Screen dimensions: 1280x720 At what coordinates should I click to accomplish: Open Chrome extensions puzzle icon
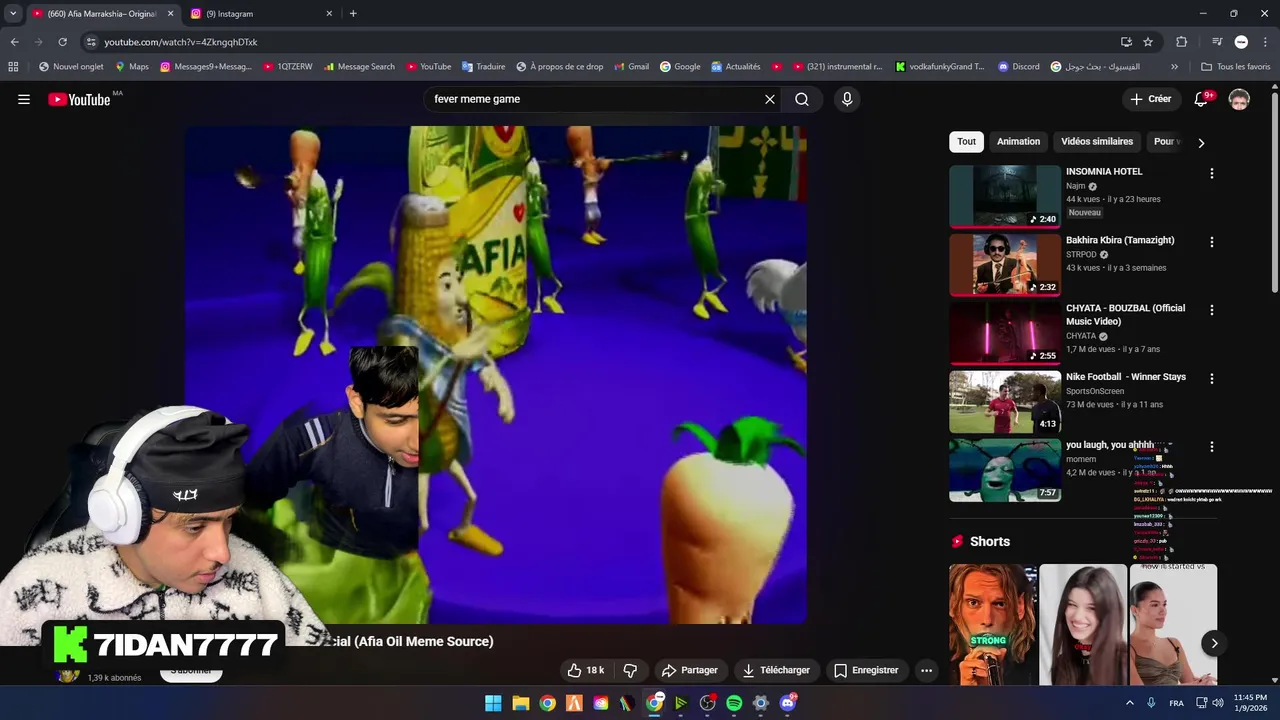[x=1182, y=42]
